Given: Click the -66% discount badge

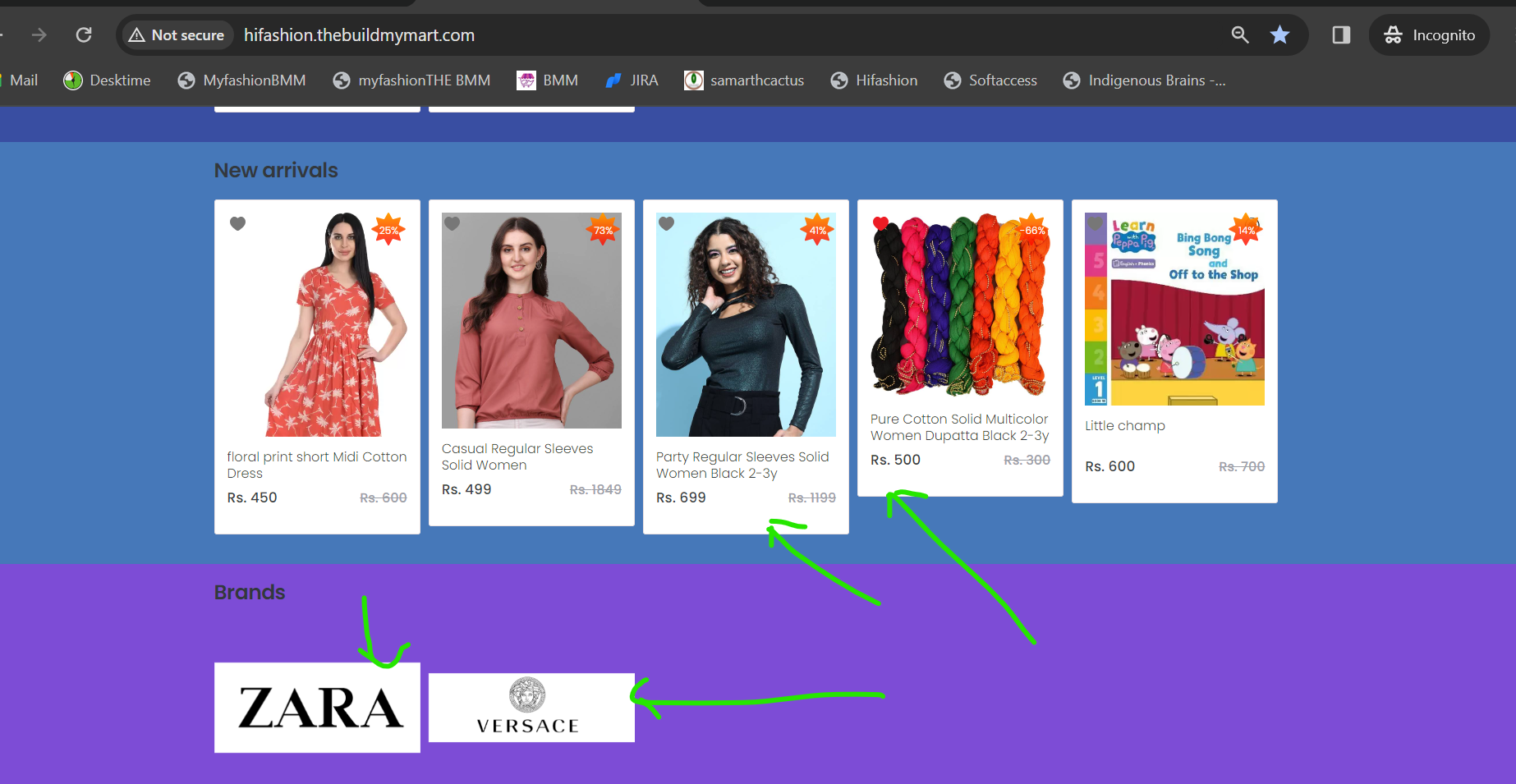Looking at the screenshot, I should (x=1033, y=231).
